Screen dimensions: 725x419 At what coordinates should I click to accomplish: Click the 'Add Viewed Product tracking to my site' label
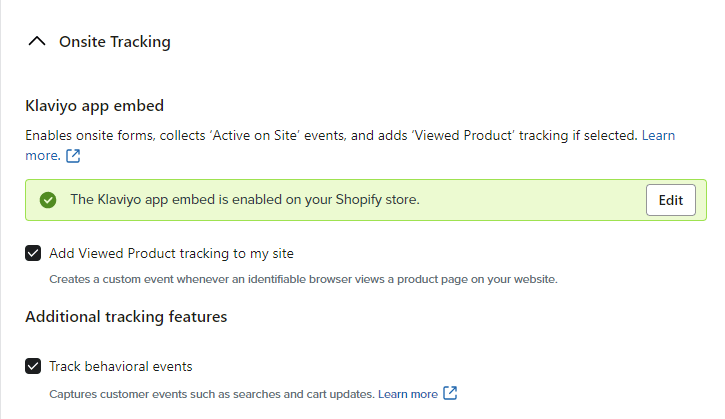tap(171, 253)
